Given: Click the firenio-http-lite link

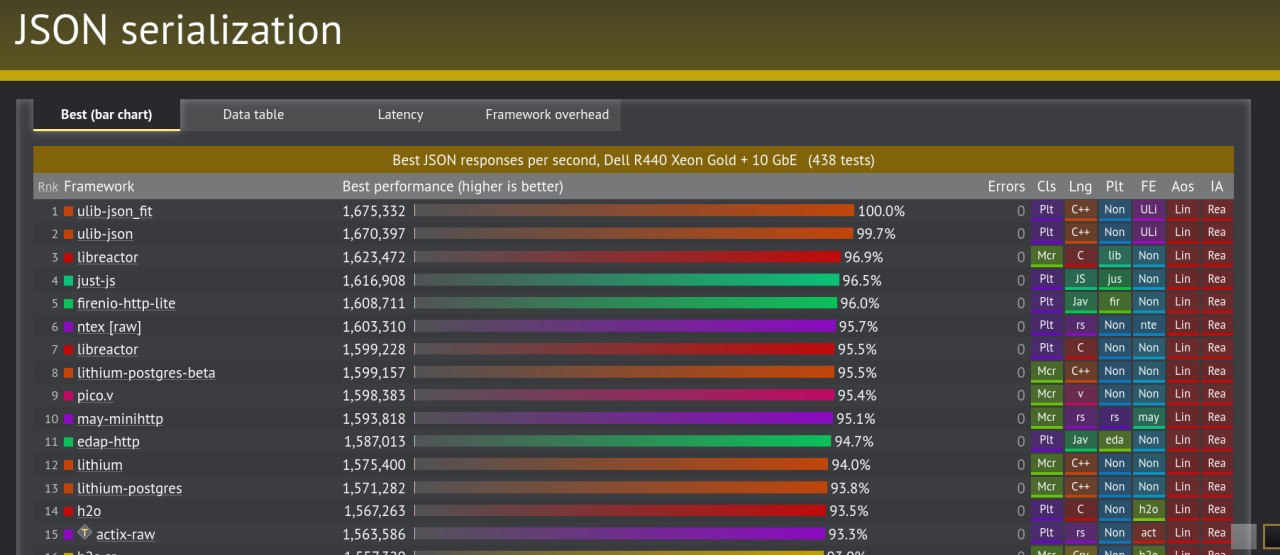Looking at the screenshot, I should click(x=126, y=303).
